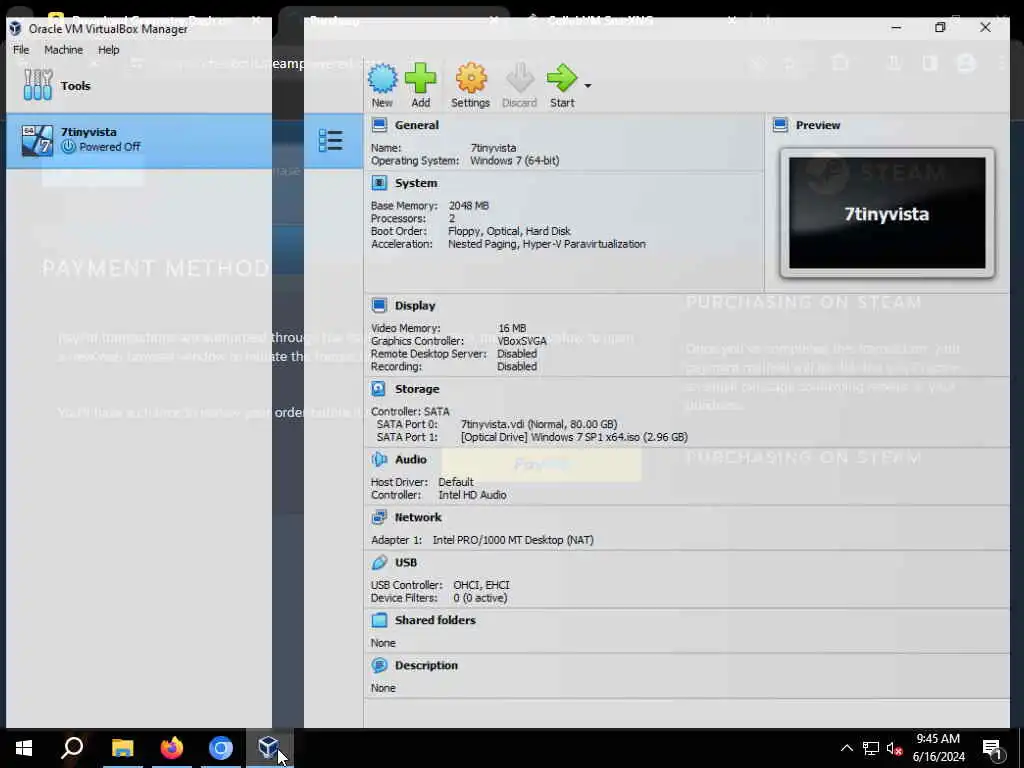
Task: Open the Description heading link
Action: (426, 665)
